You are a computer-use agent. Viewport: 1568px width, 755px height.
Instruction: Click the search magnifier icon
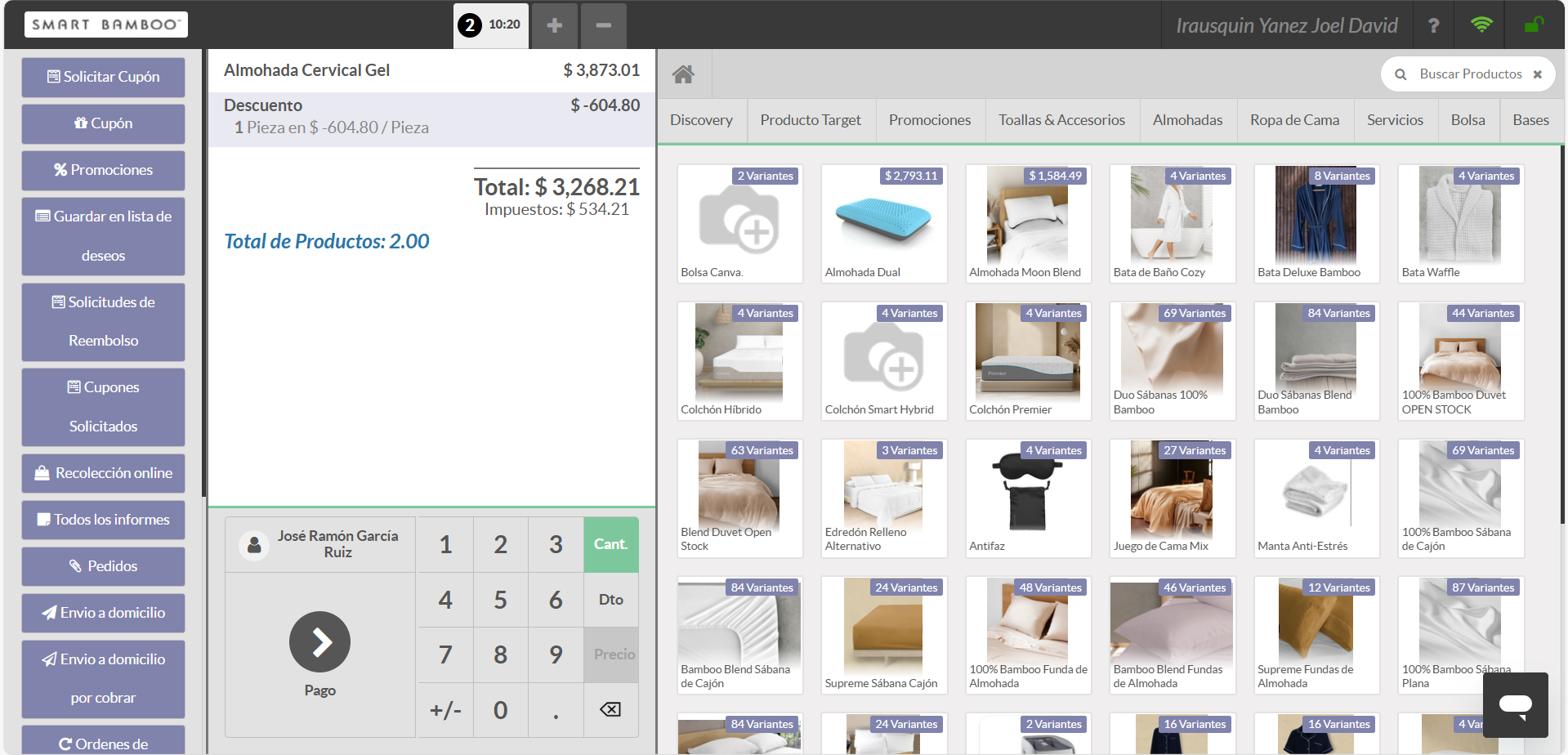[x=1400, y=74]
